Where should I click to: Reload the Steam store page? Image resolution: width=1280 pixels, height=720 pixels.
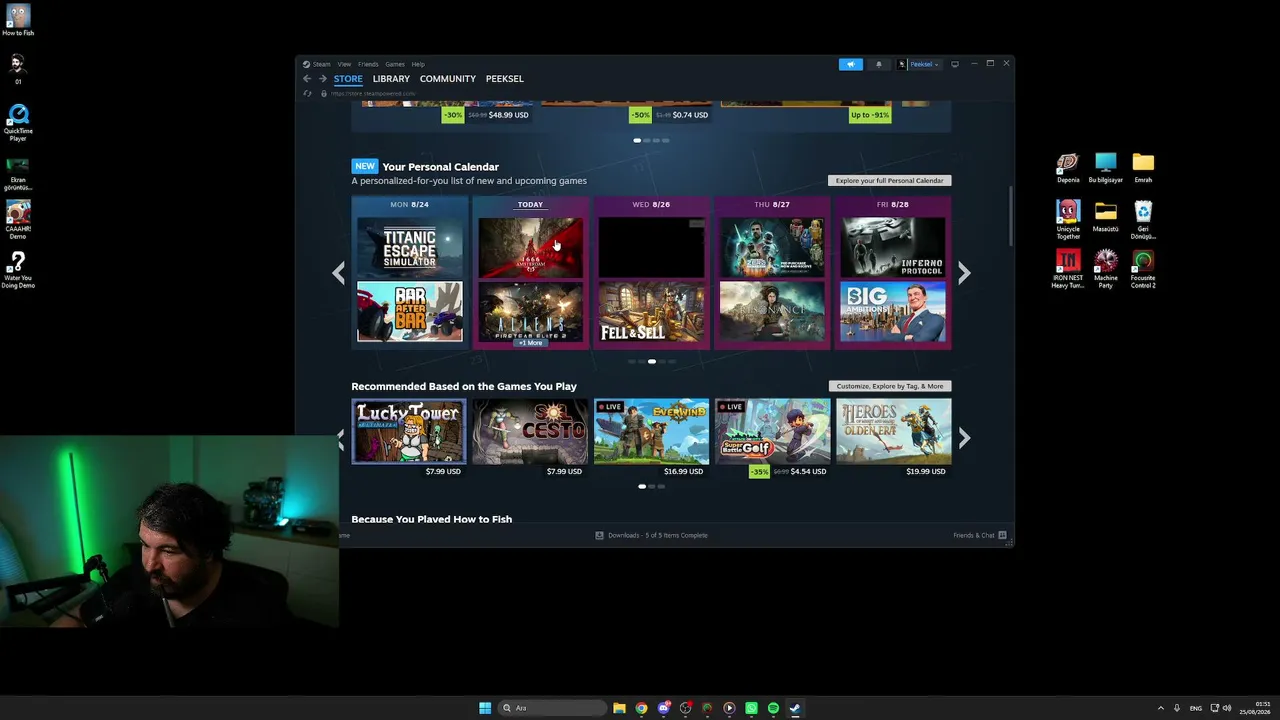(307, 93)
